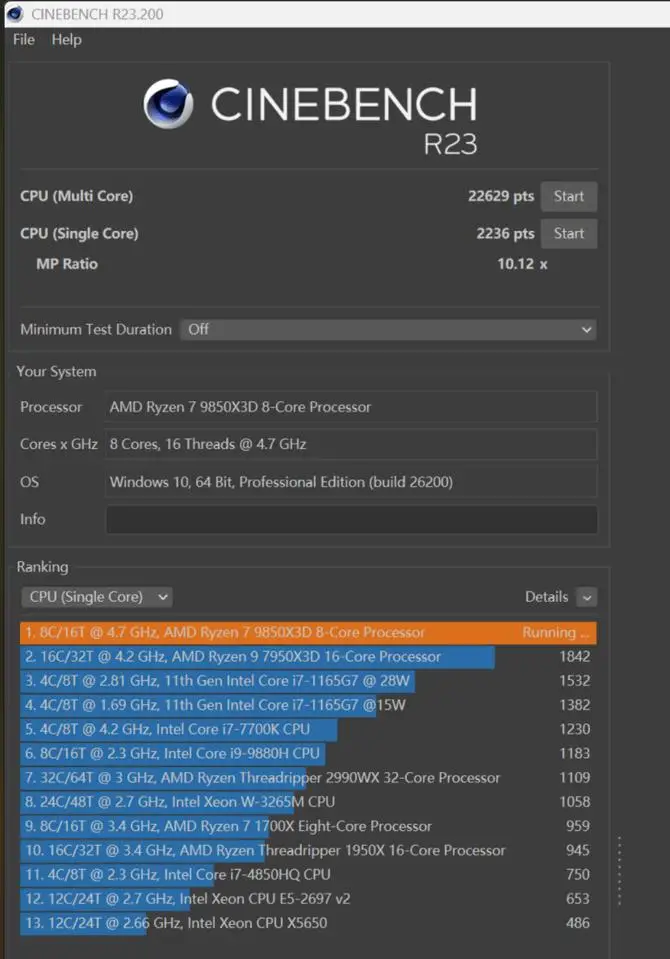The height and width of the screenshot is (959, 670).
Task: Start the CPU Multi Core benchmark
Action: (x=568, y=196)
